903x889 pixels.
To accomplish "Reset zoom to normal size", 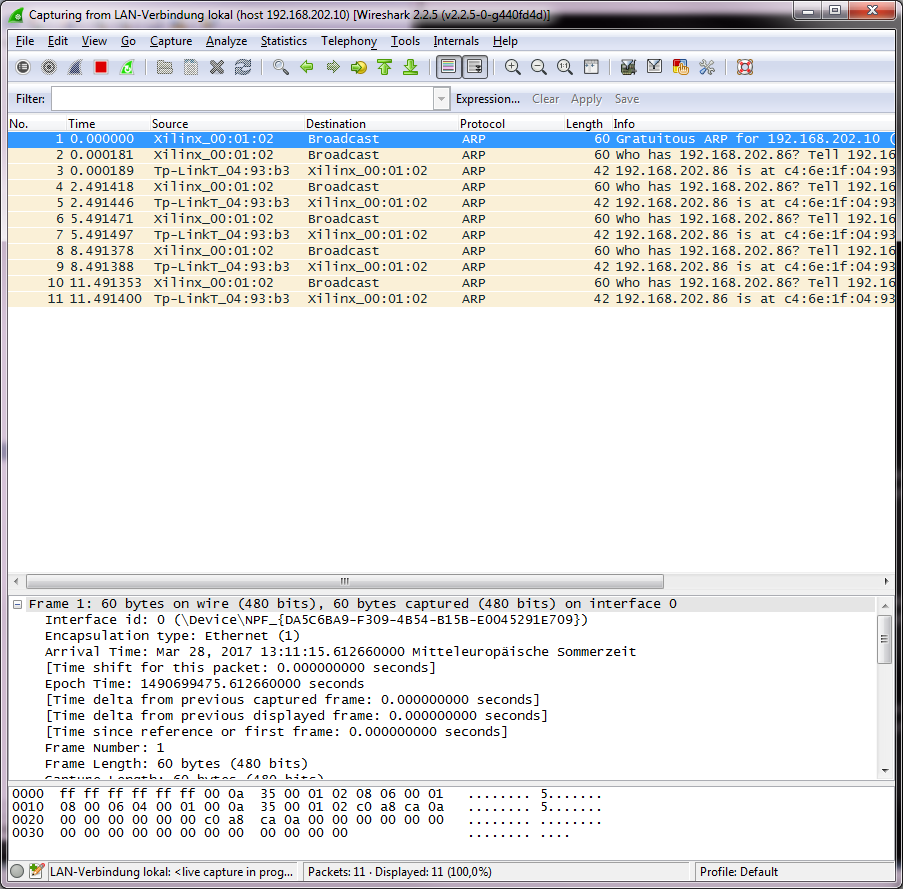I will coord(564,67).
